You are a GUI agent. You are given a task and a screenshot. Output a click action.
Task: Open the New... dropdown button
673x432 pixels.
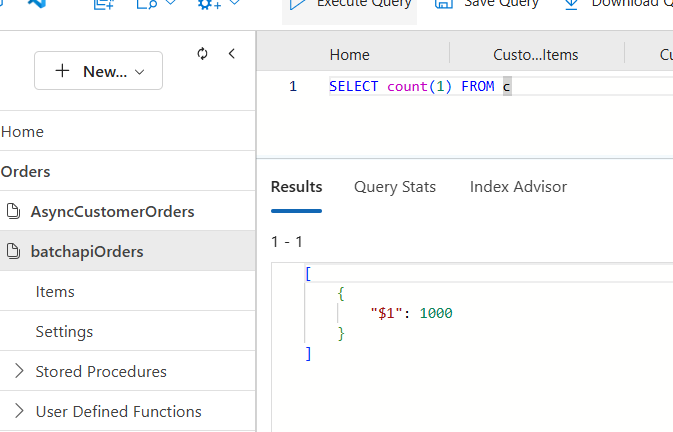(98, 71)
